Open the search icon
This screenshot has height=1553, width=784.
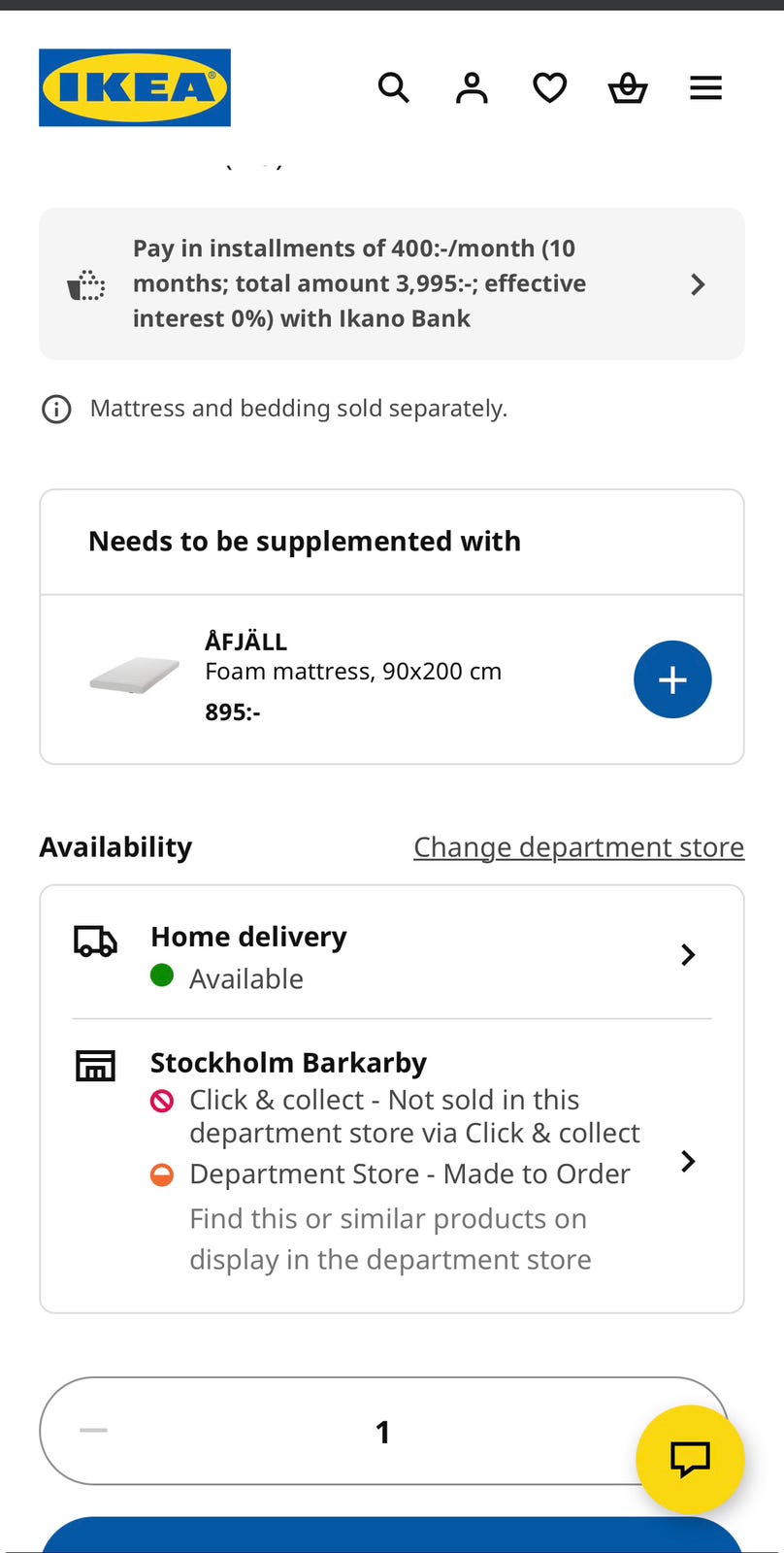pos(393,87)
